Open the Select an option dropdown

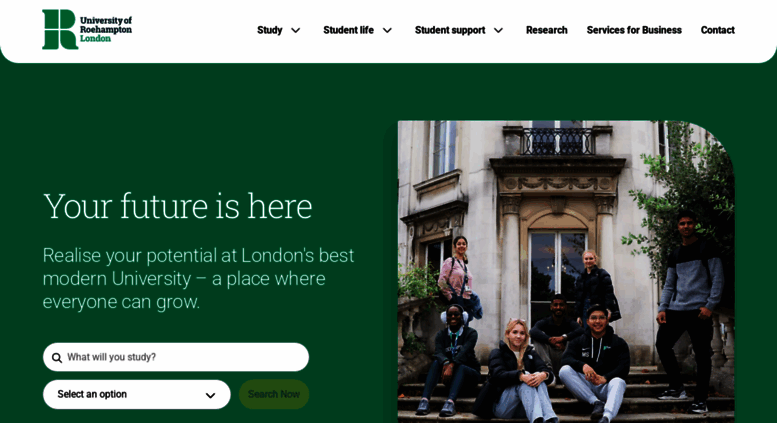point(137,394)
